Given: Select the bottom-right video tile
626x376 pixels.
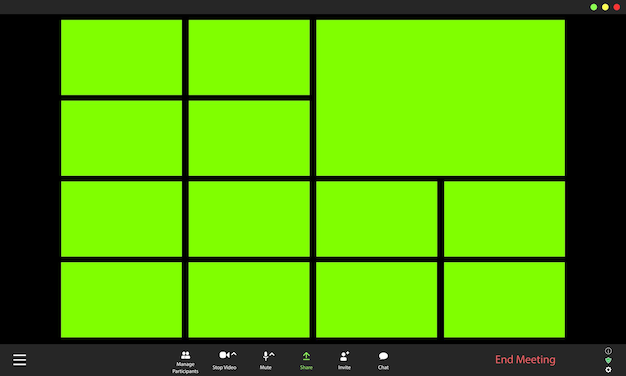Looking at the screenshot, I should pos(504,300).
